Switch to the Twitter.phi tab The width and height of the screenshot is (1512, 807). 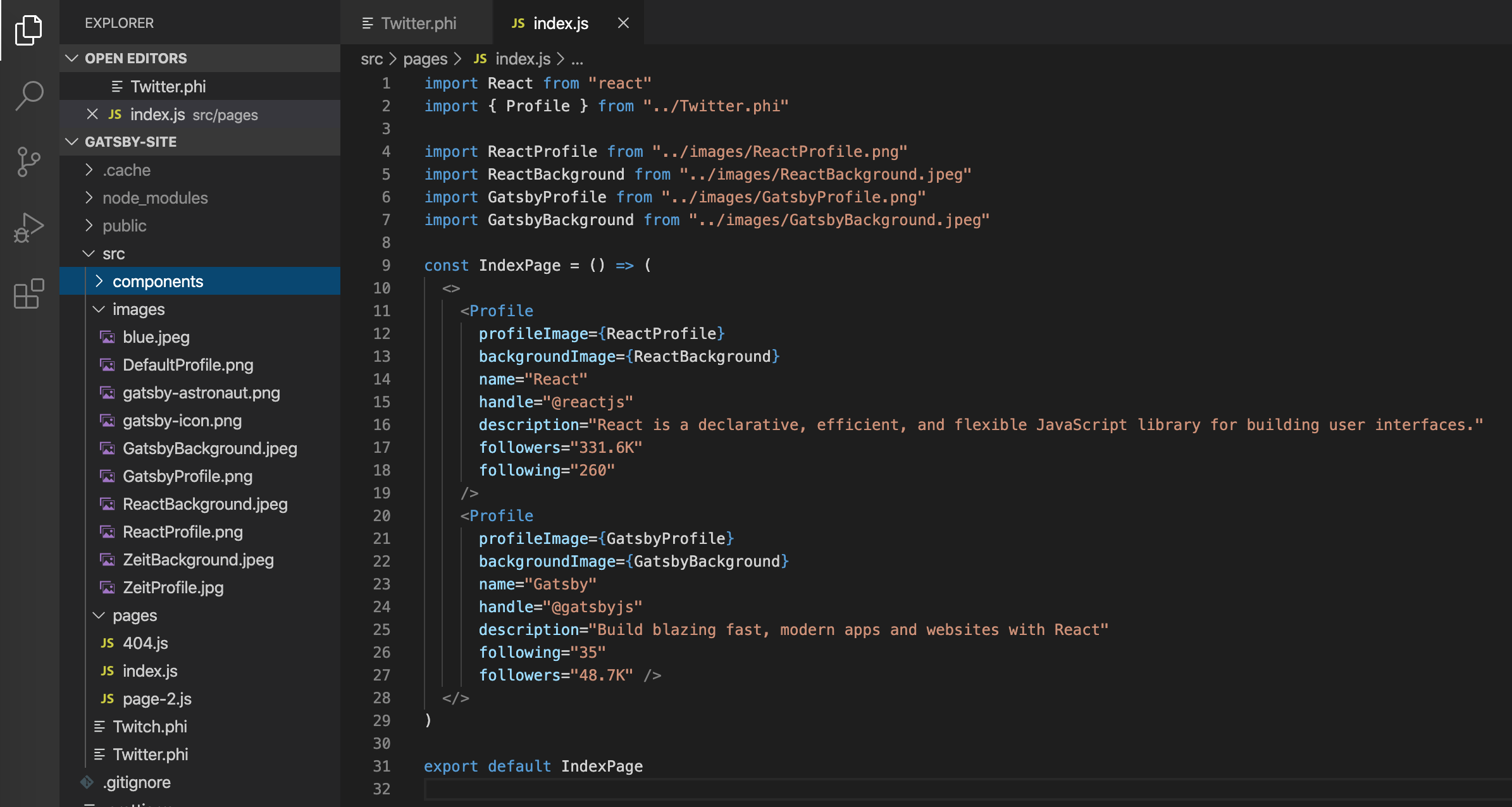[418, 23]
